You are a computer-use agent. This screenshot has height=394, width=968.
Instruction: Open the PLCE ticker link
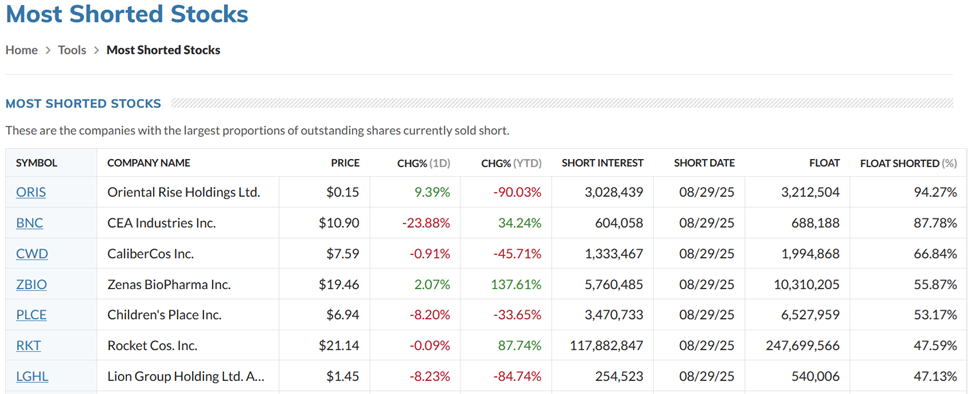point(31,315)
